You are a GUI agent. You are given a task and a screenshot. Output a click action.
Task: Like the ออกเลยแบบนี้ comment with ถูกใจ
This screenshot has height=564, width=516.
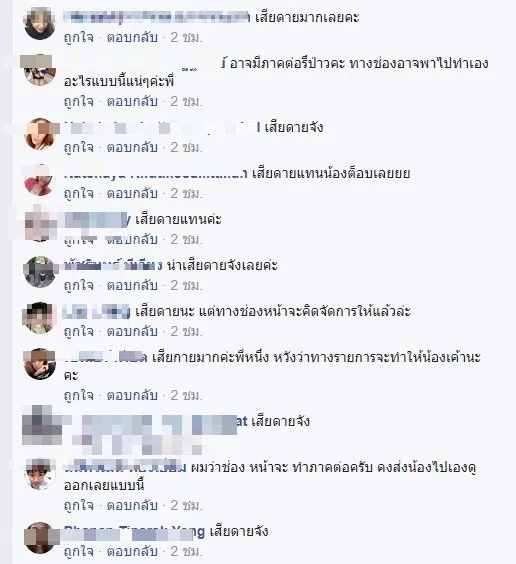click(x=78, y=505)
